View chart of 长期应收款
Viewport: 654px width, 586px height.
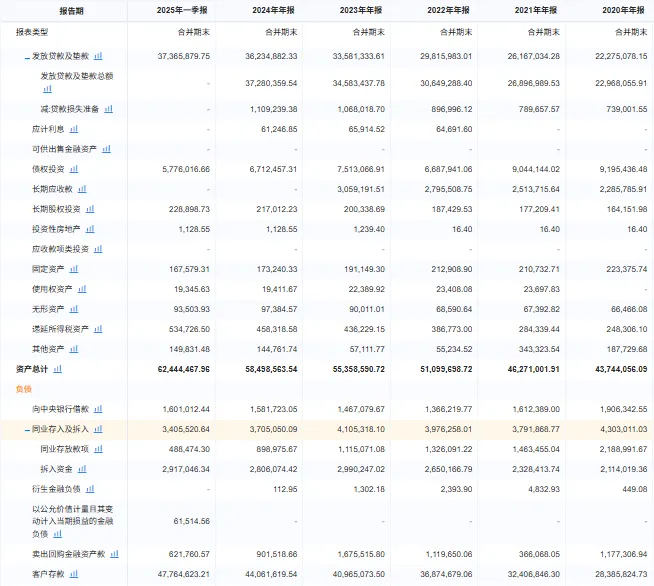point(82,189)
